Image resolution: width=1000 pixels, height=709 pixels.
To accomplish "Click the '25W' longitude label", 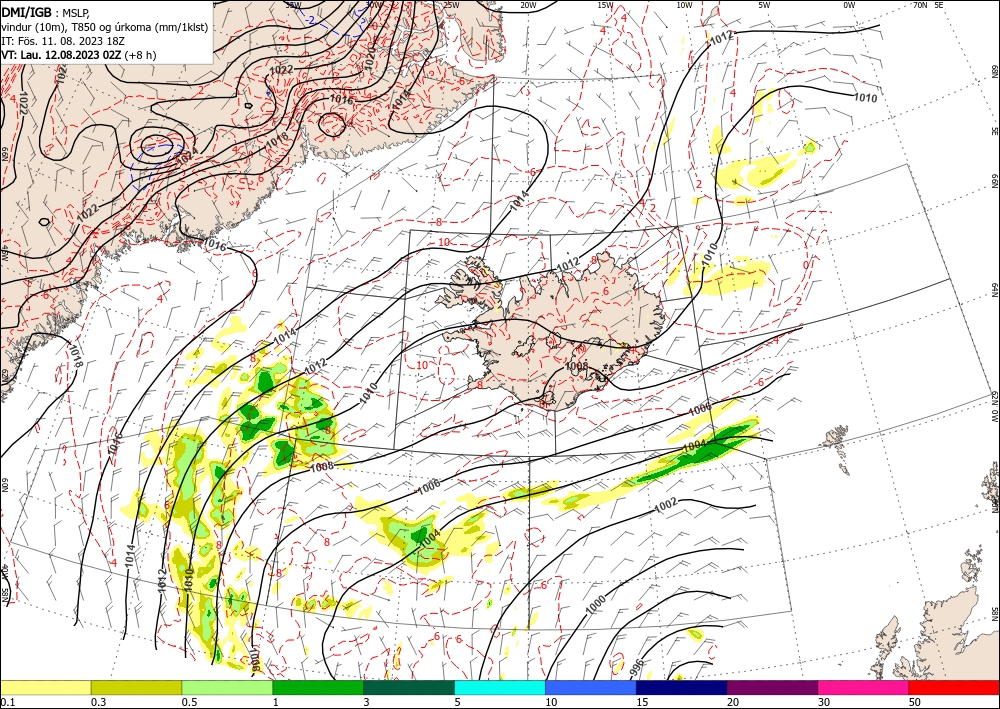I will [451, 6].
